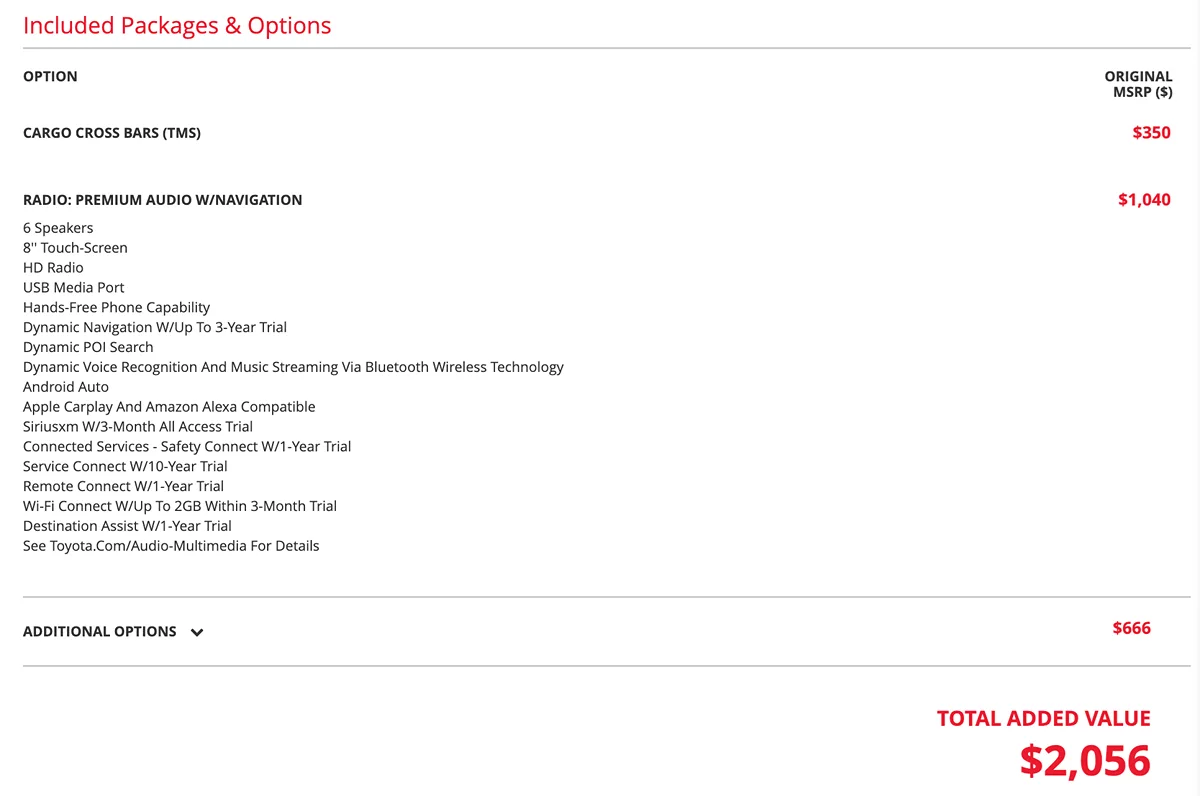Click Dynamic Navigation W/Up To 3-Year Trial
This screenshot has width=1200, height=796.
tap(155, 327)
